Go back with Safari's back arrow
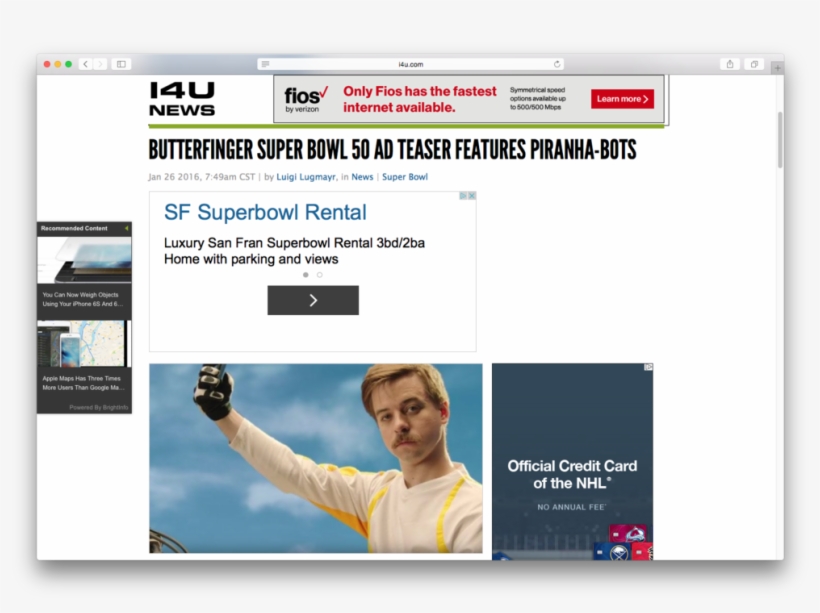Image resolution: width=820 pixels, height=613 pixels. (x=86, y=64)
